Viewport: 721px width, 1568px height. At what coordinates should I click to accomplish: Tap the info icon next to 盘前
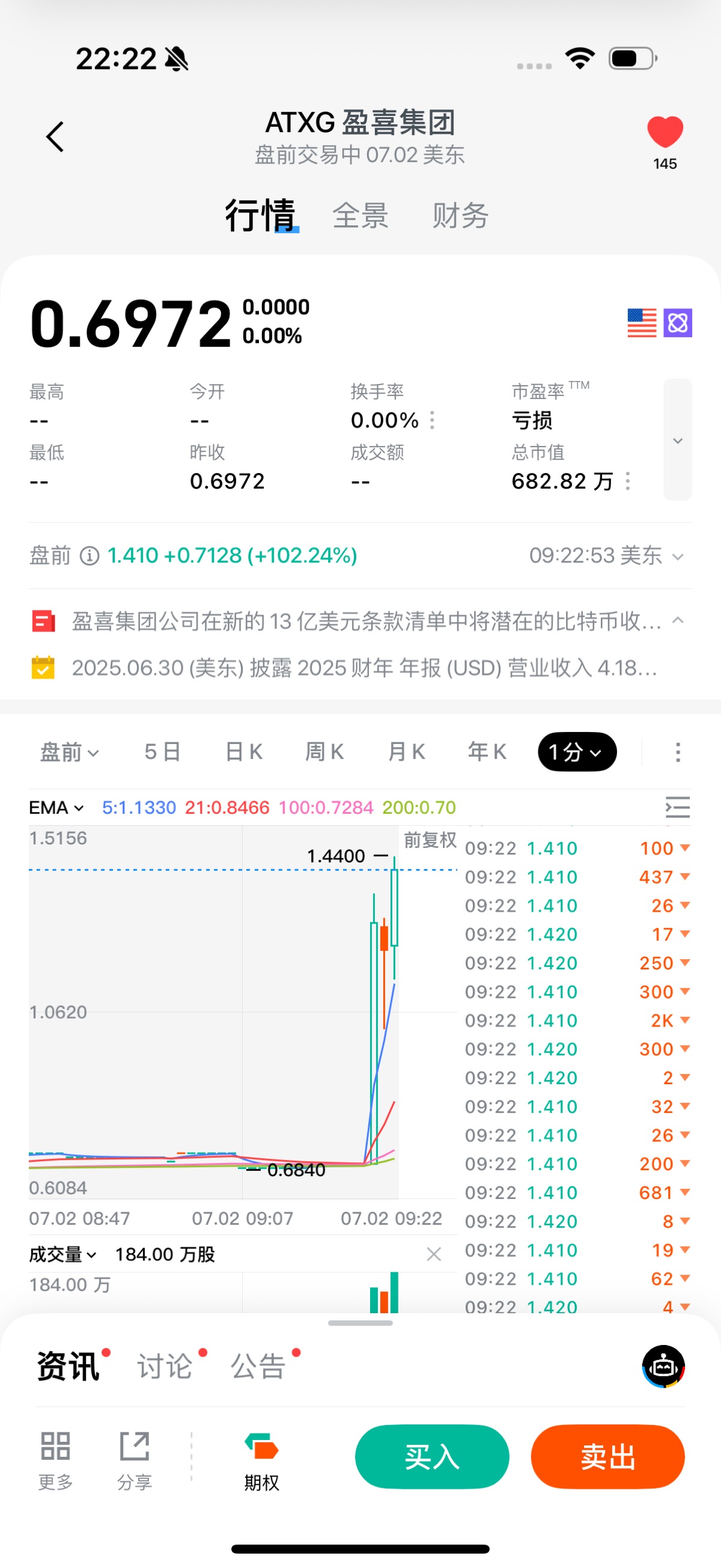pyautogui.click(x=90, y=555)
